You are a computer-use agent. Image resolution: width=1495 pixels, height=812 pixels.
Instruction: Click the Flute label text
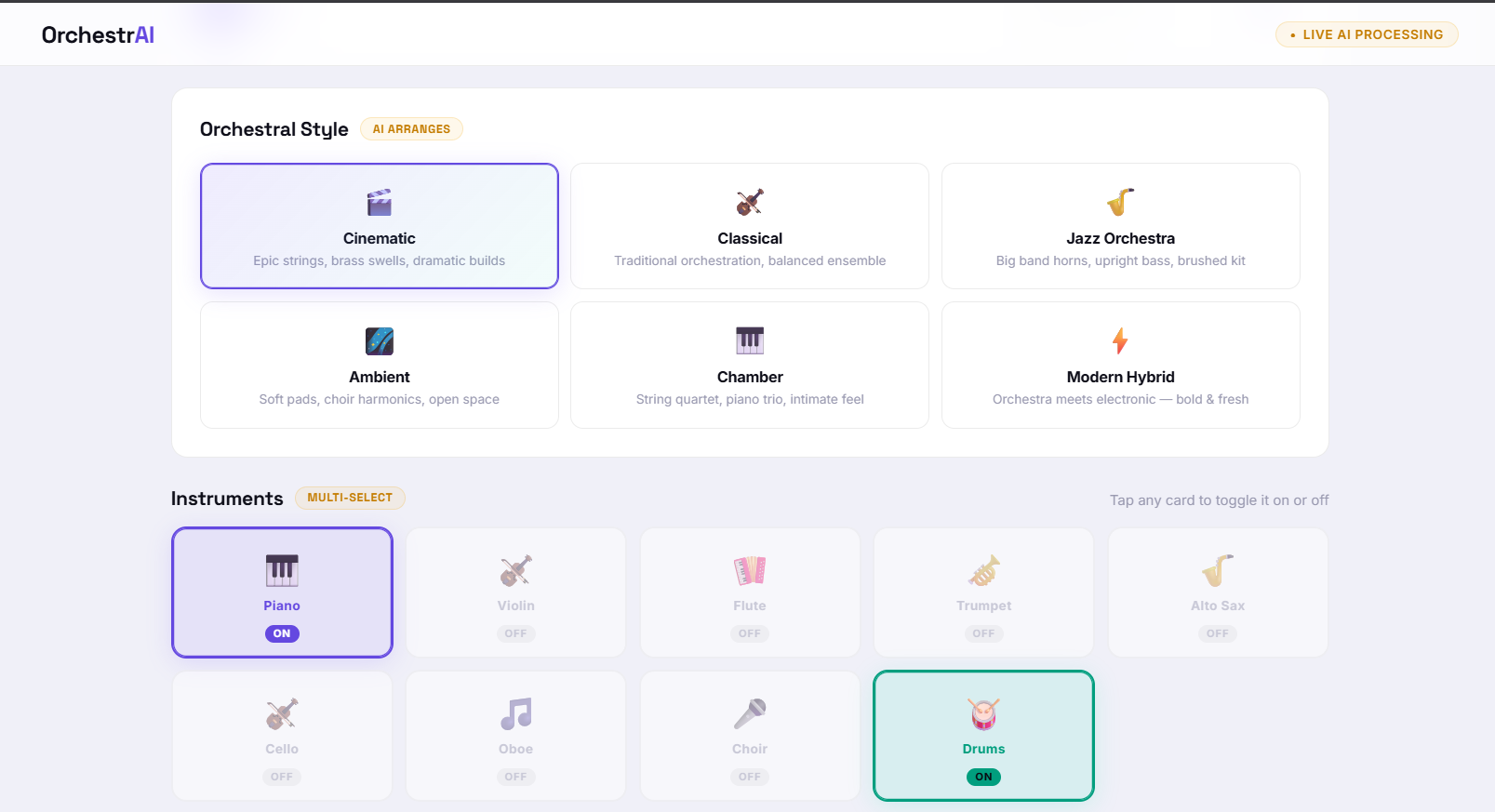point(750,606)
